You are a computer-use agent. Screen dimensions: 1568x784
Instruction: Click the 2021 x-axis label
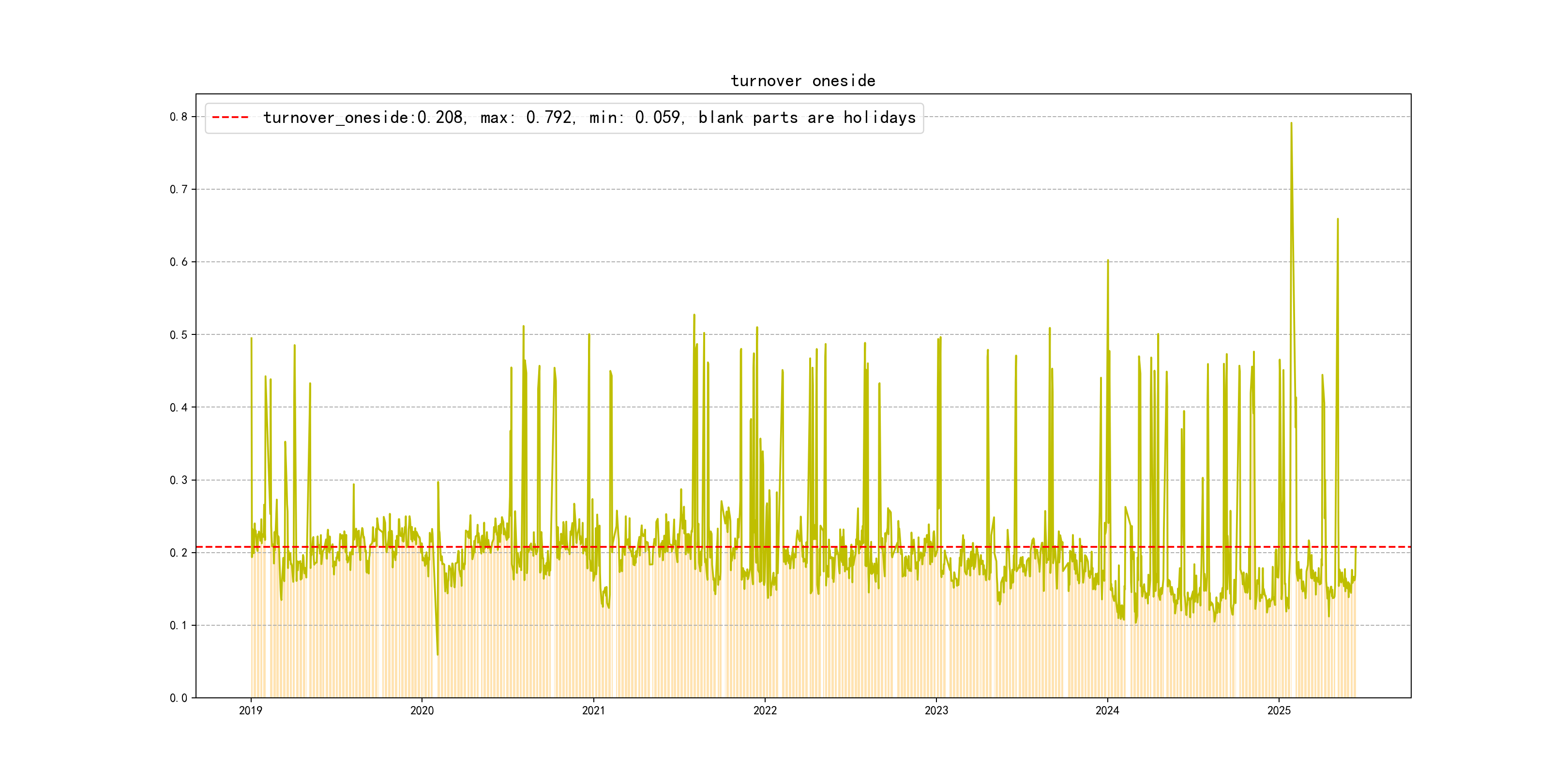(x=593, y=710)
